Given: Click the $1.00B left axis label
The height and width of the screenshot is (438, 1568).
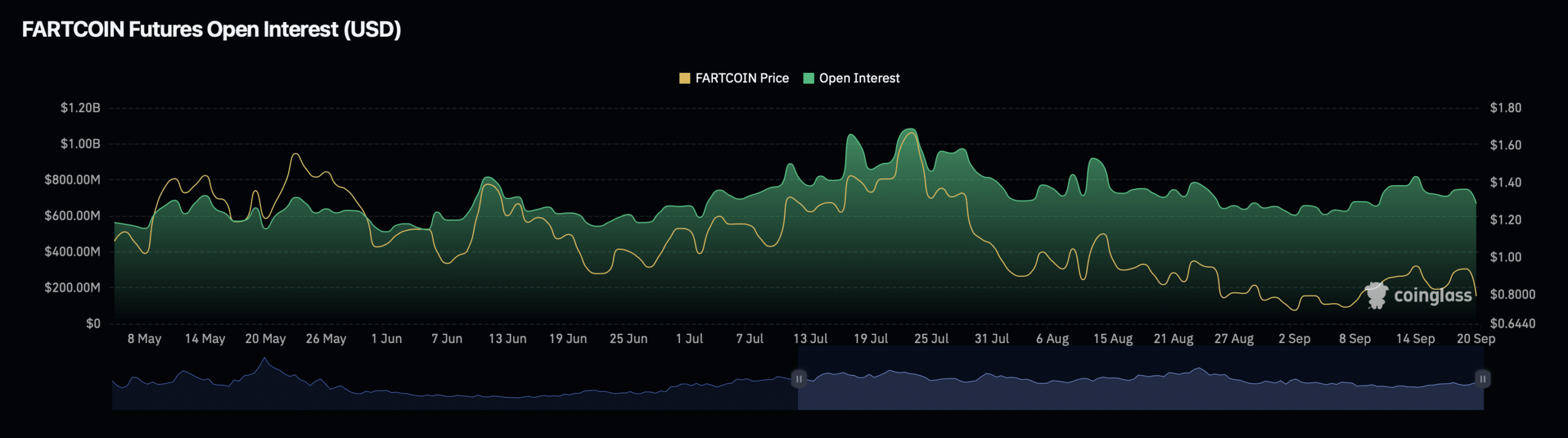Looking at the screenshot, I should click(80, 144).
